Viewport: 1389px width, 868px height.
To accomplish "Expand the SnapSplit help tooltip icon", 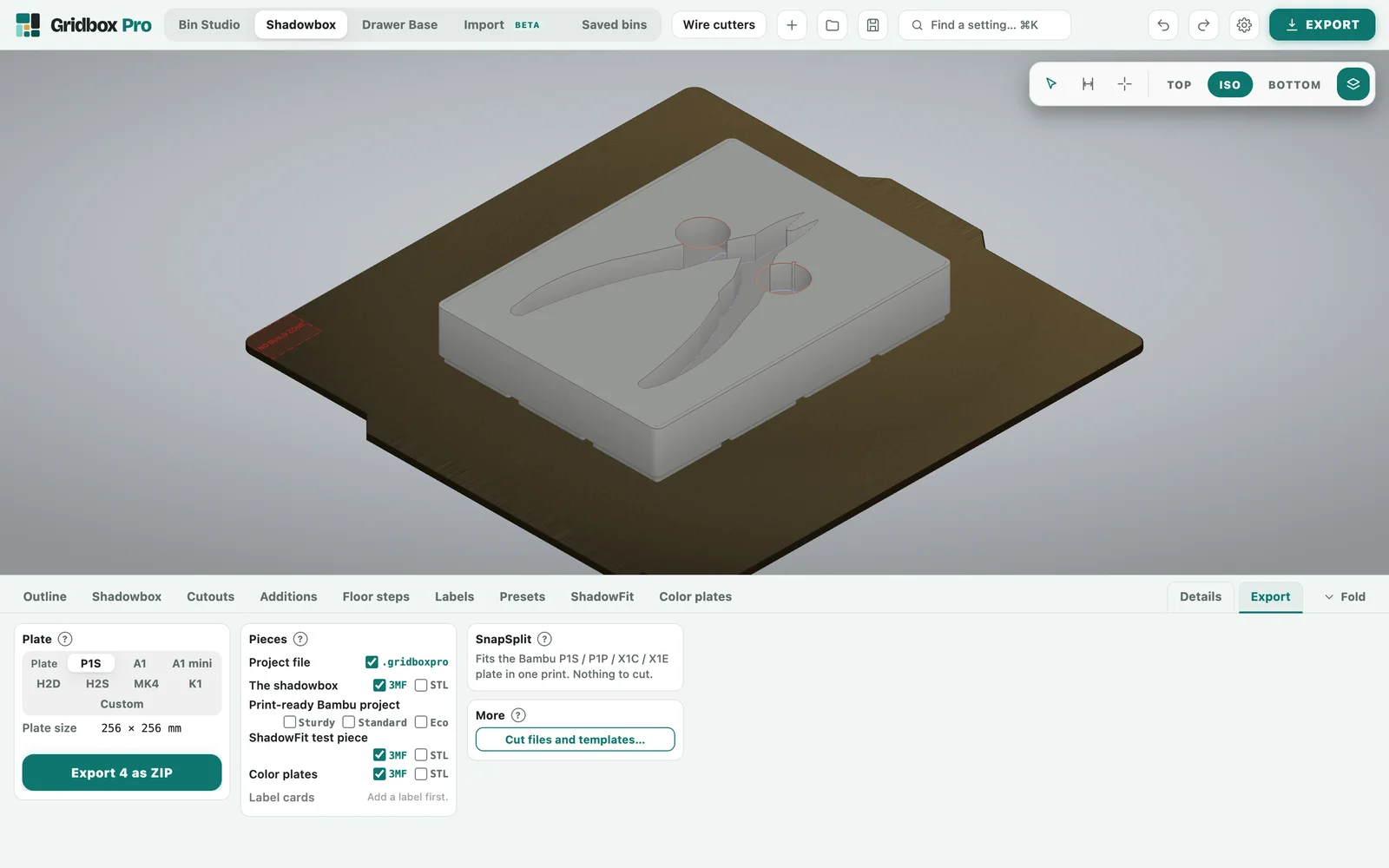I will 544,639.
